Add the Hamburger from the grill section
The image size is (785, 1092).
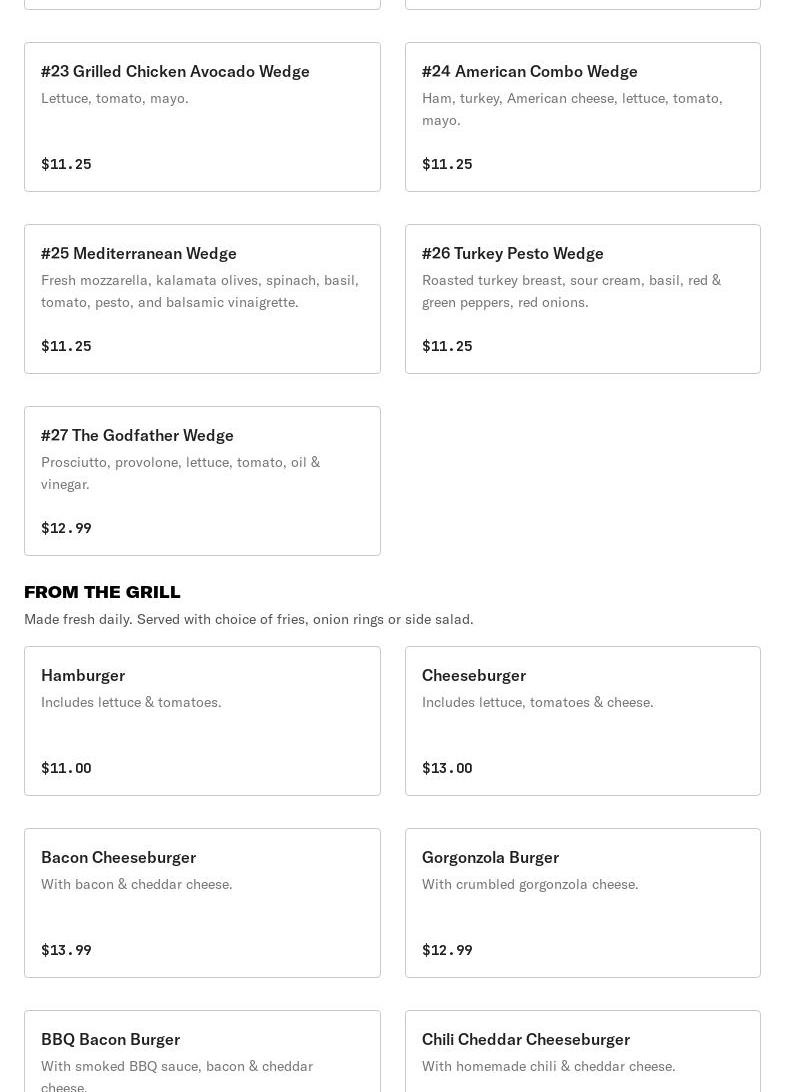pyautogui.click(x=202, y=720)
